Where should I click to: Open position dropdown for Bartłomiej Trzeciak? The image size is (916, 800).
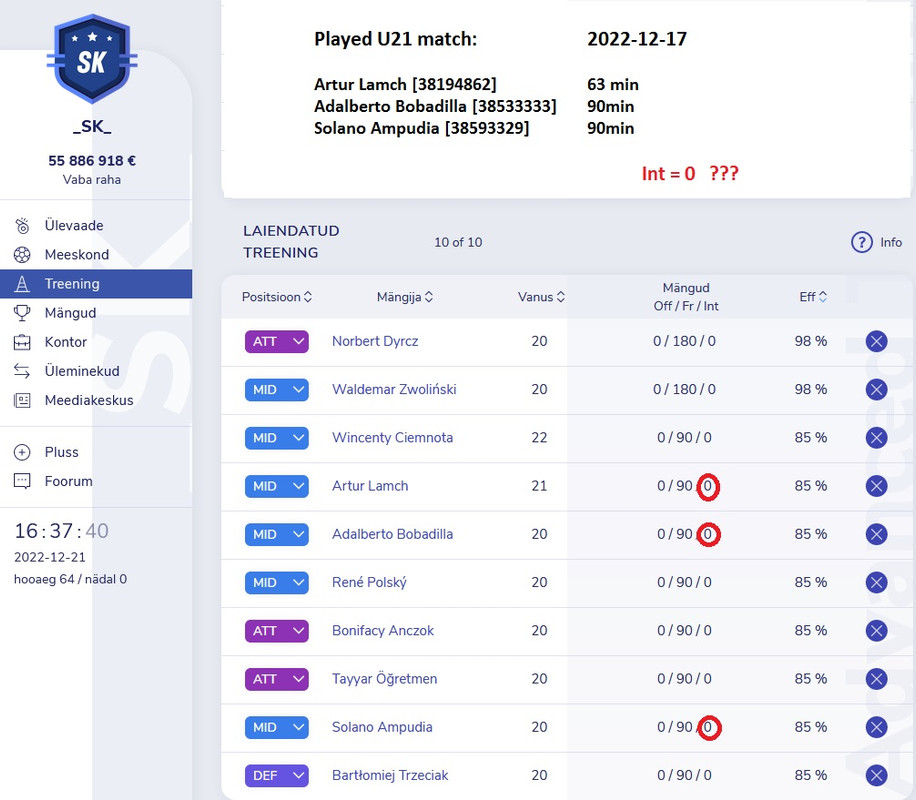click(x=276, y=776)
